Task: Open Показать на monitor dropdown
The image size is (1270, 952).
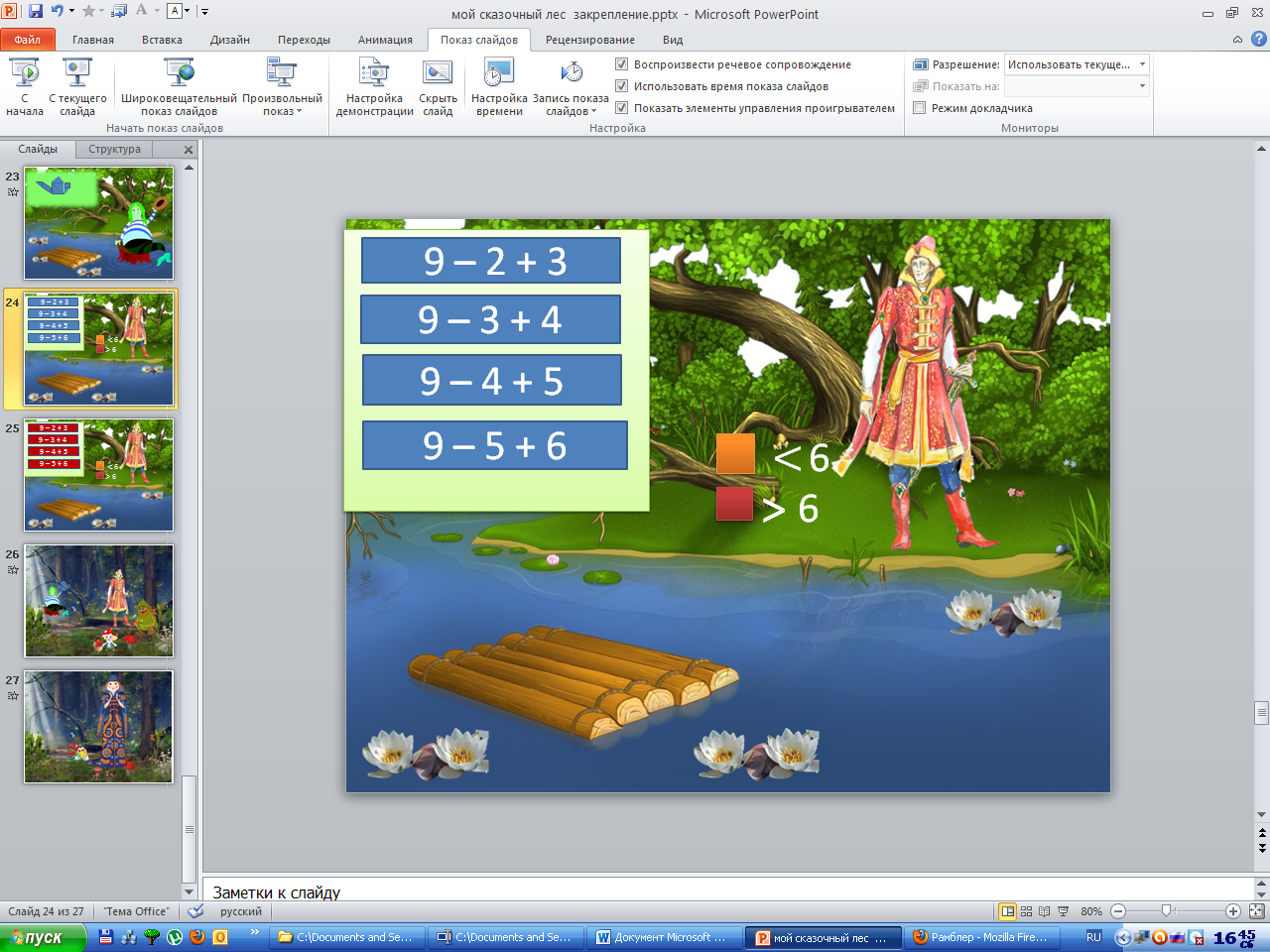Action: [1077, 86]
